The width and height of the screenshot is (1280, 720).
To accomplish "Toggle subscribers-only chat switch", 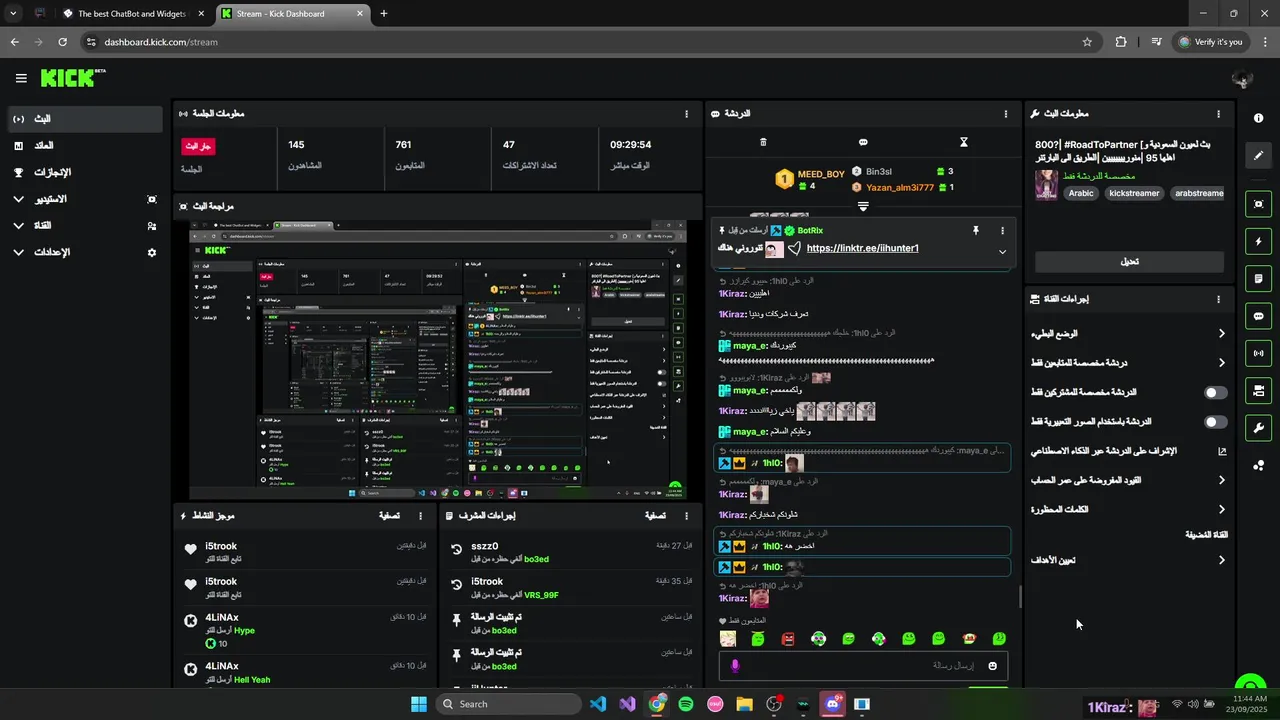I will pos(1215,393).
